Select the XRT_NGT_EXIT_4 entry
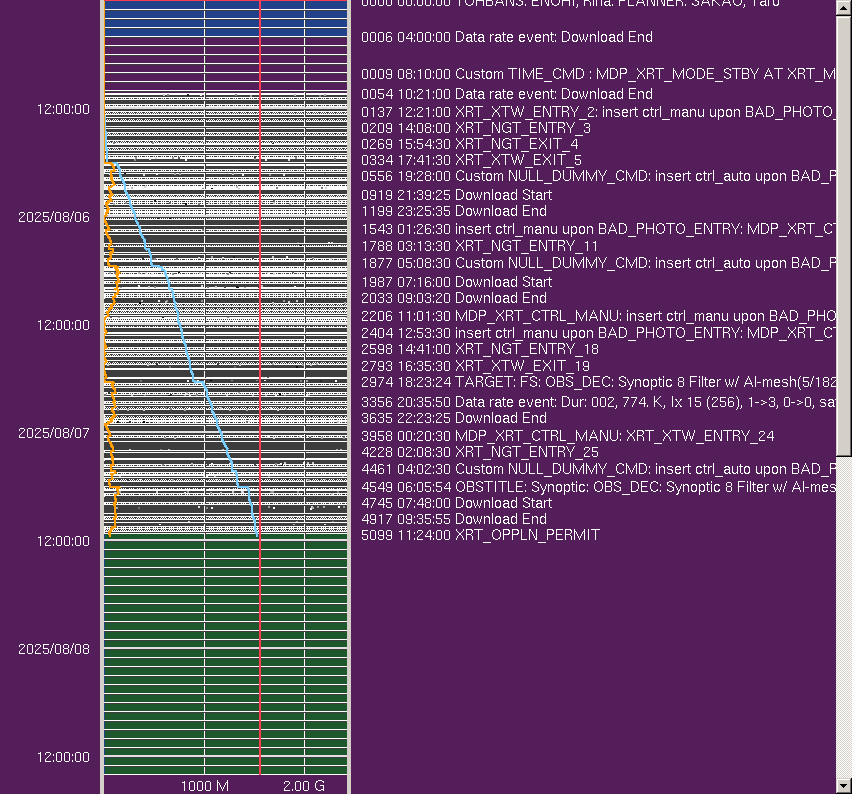The width and height of the screenshot is (852, 794). (x=469, y=144)
